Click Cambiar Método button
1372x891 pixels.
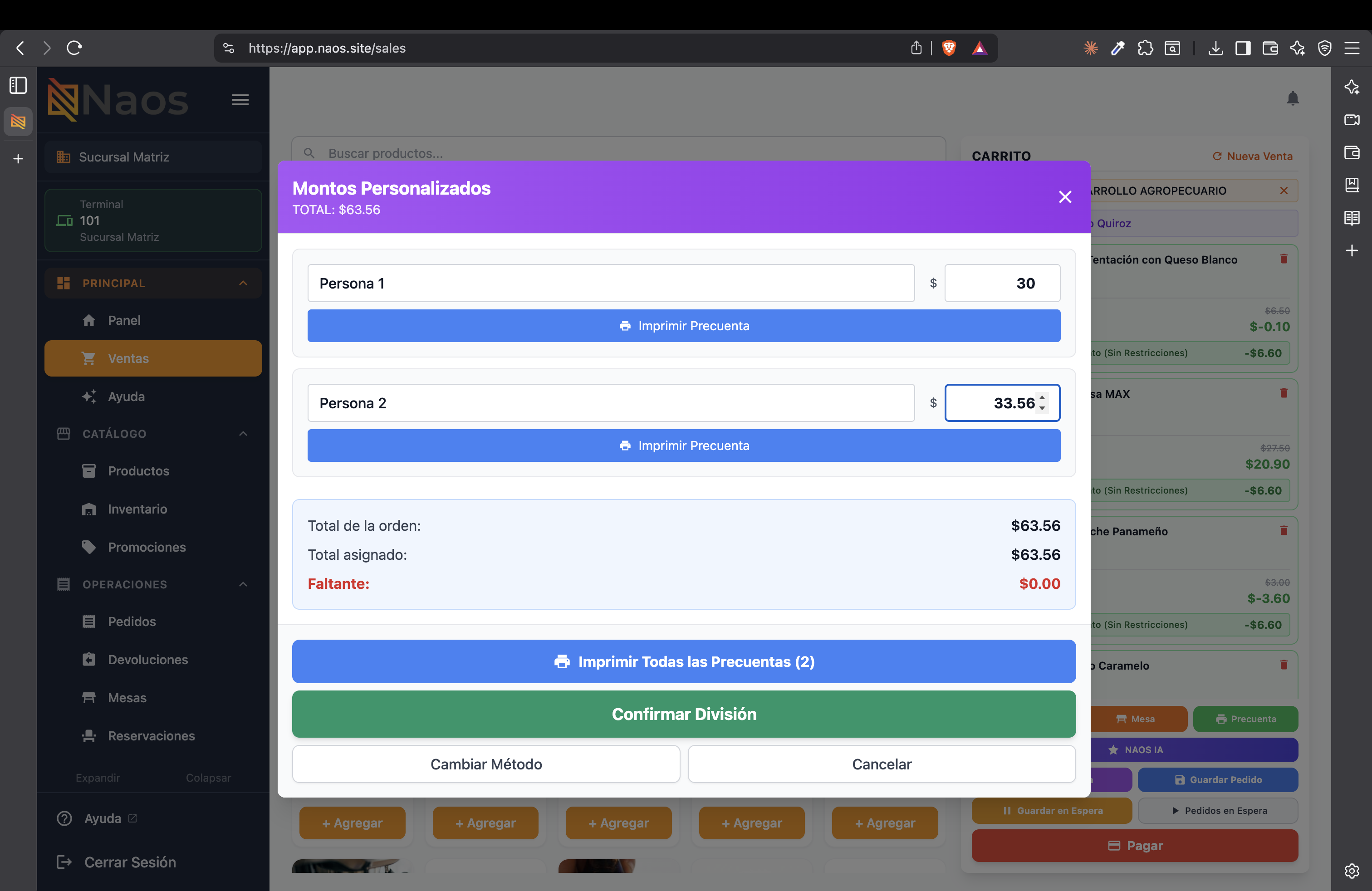pyautogui.click(x=486, y=764)
